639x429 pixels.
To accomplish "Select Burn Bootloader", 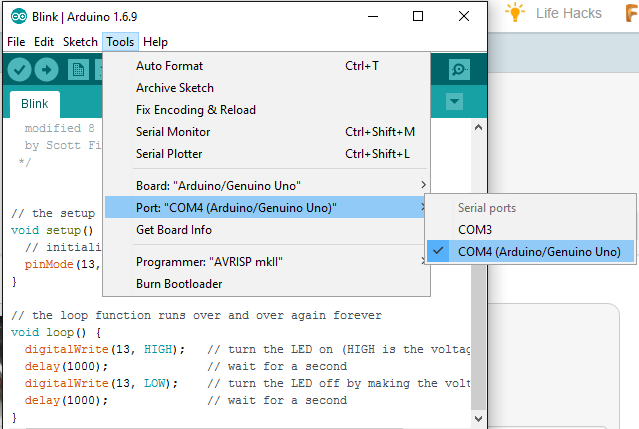I will pos(267,284).
